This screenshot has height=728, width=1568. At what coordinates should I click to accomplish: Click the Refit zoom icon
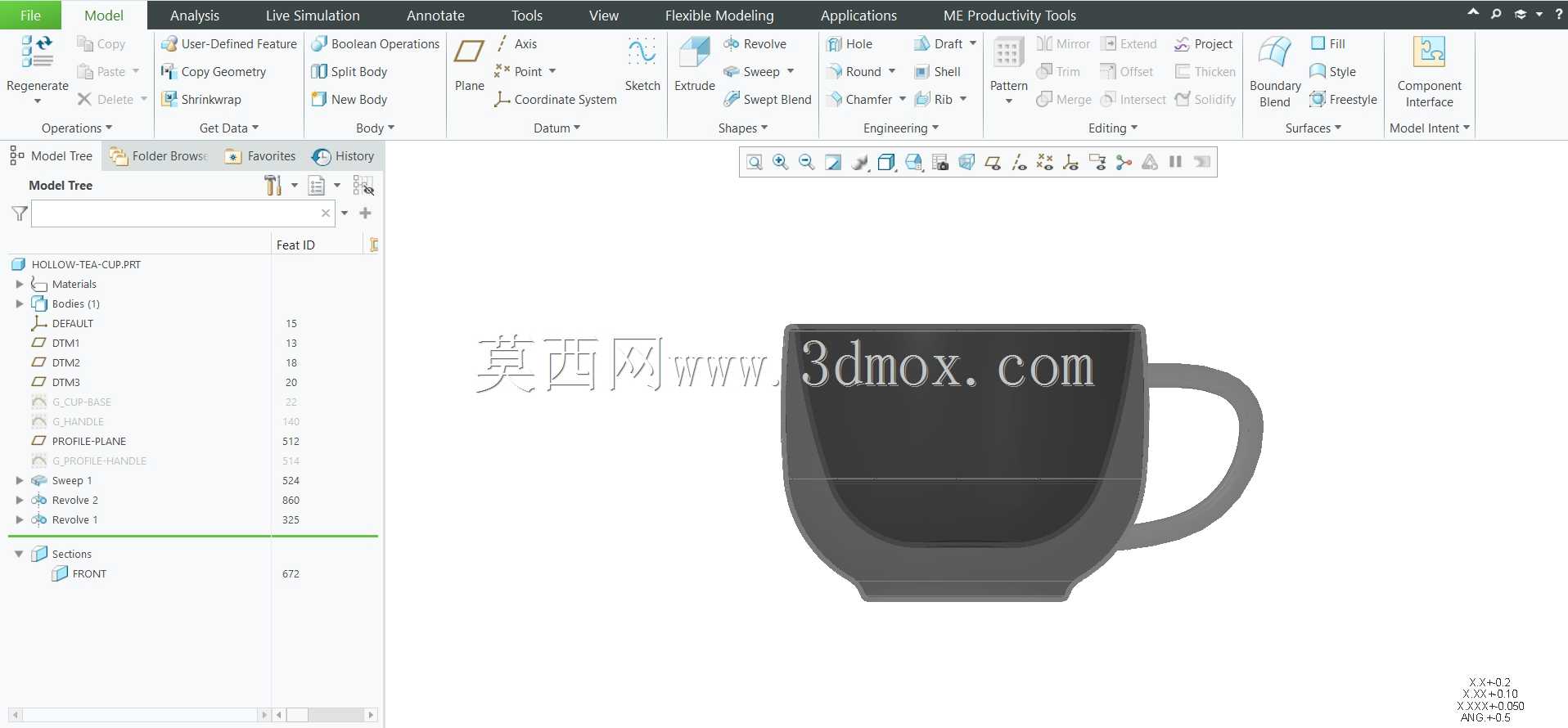pos(755,162)
